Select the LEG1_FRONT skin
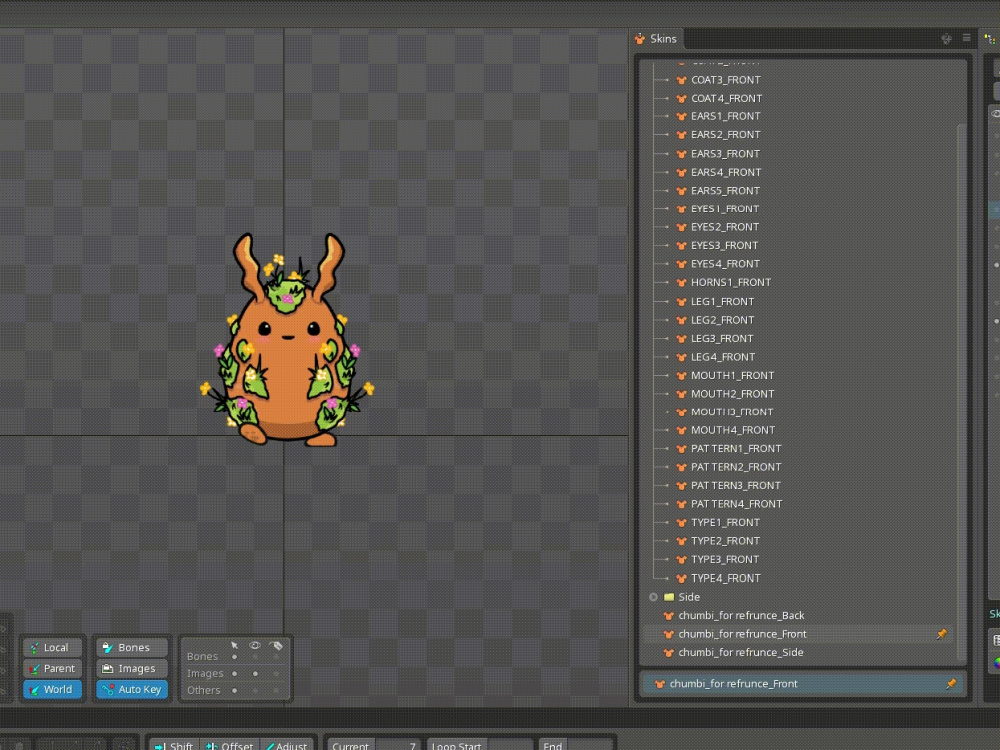 [x=723, y=302]
